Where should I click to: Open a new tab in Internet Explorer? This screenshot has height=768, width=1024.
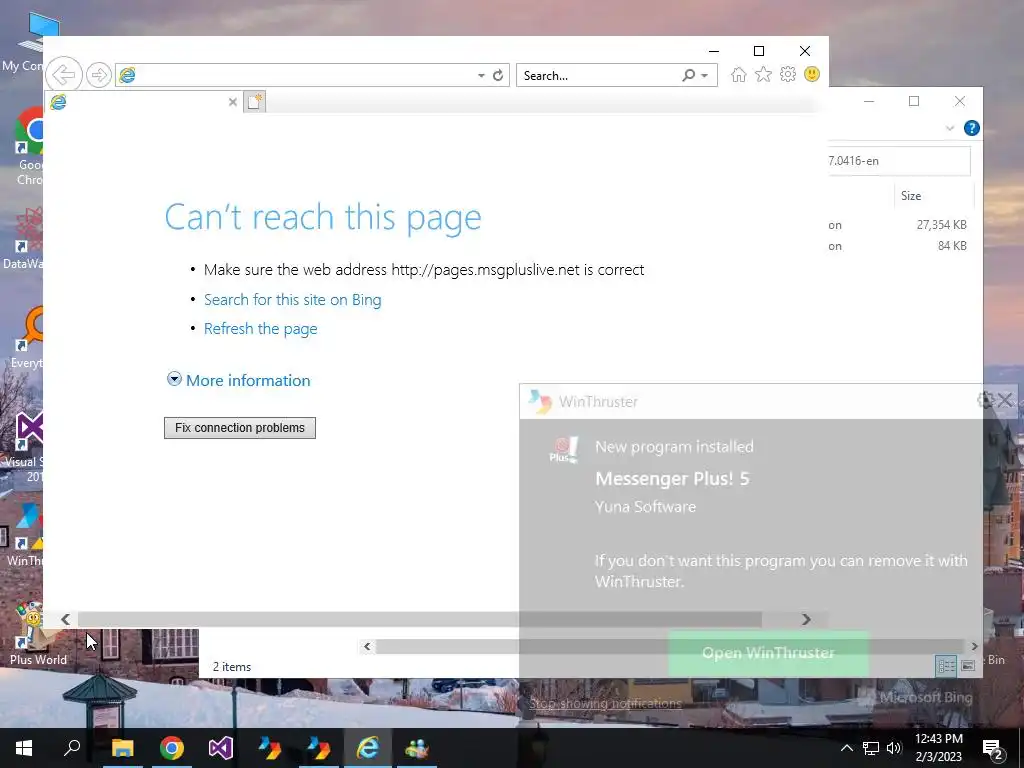[255, 102]
